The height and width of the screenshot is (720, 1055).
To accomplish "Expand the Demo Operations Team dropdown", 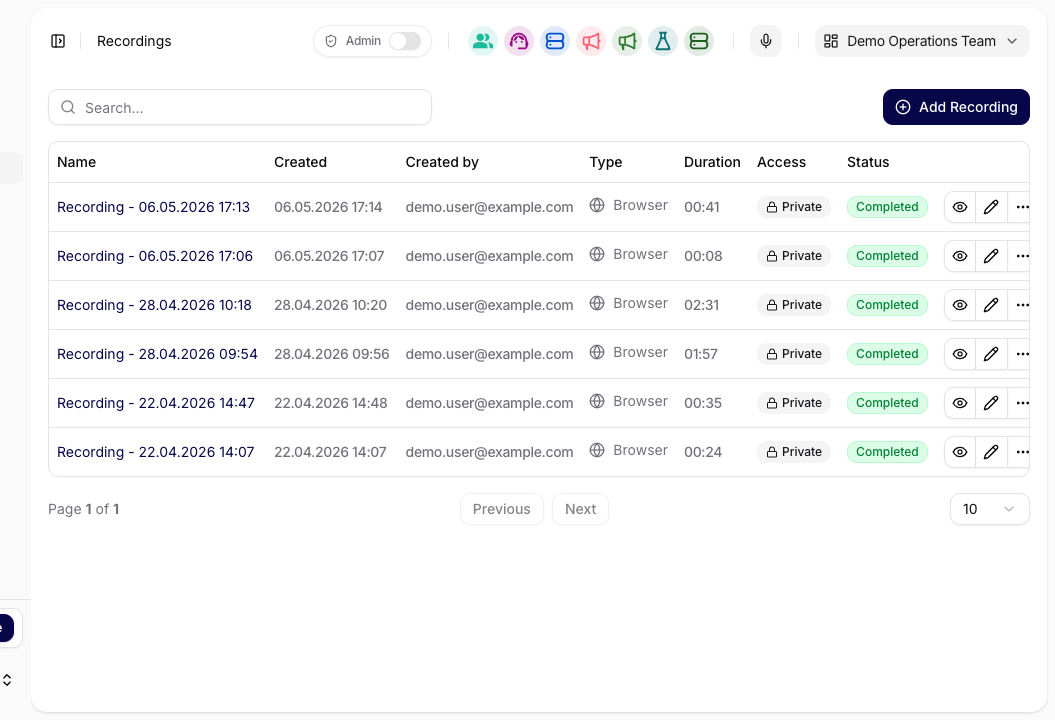I will pyautogui.click(x=922, y=41).
